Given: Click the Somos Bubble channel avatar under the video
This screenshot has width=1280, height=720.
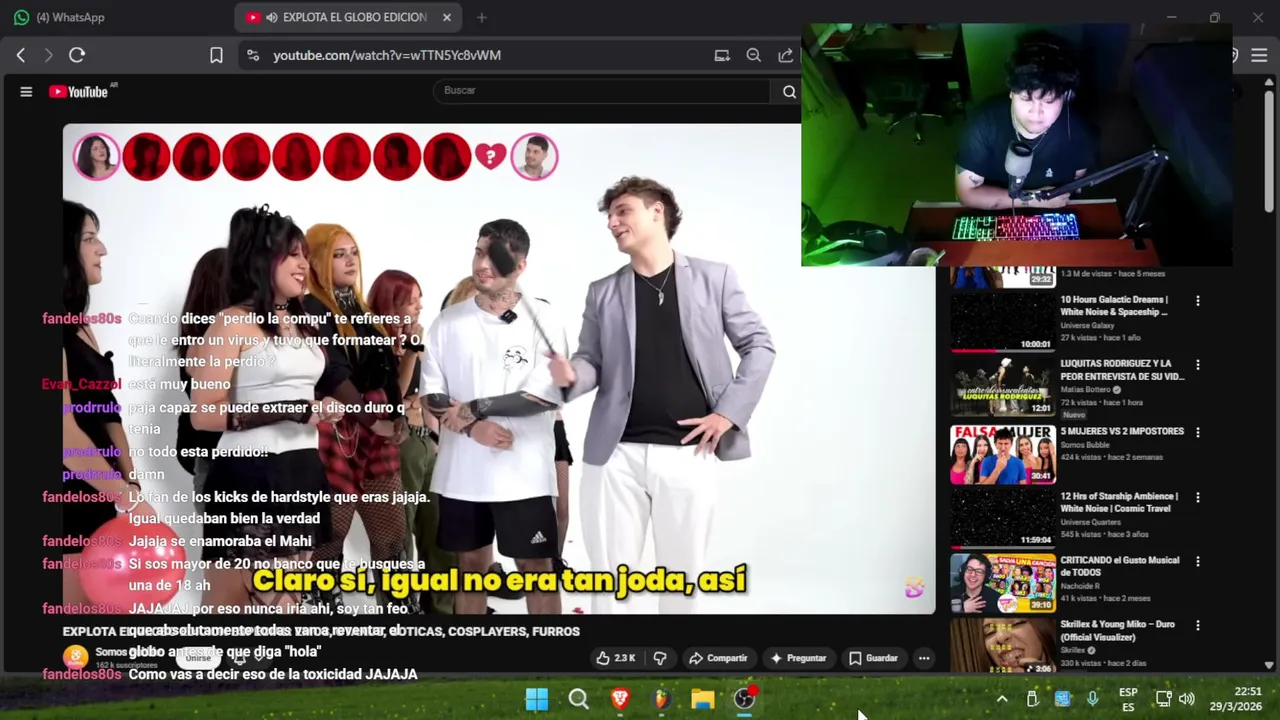Looking at the screenshot, I should (76, 657).
